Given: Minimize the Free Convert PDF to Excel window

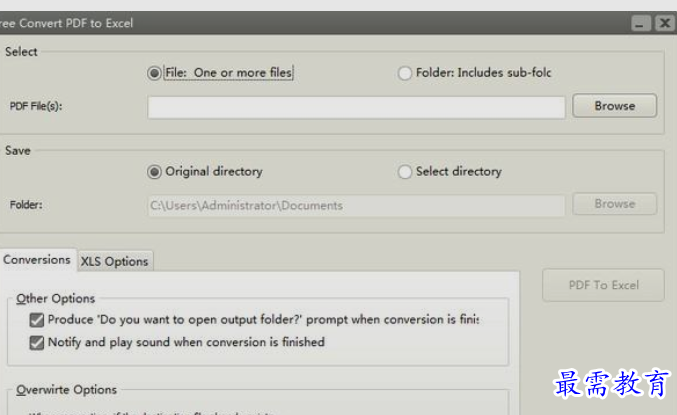Looking at the screenshot, I should 641,23.
